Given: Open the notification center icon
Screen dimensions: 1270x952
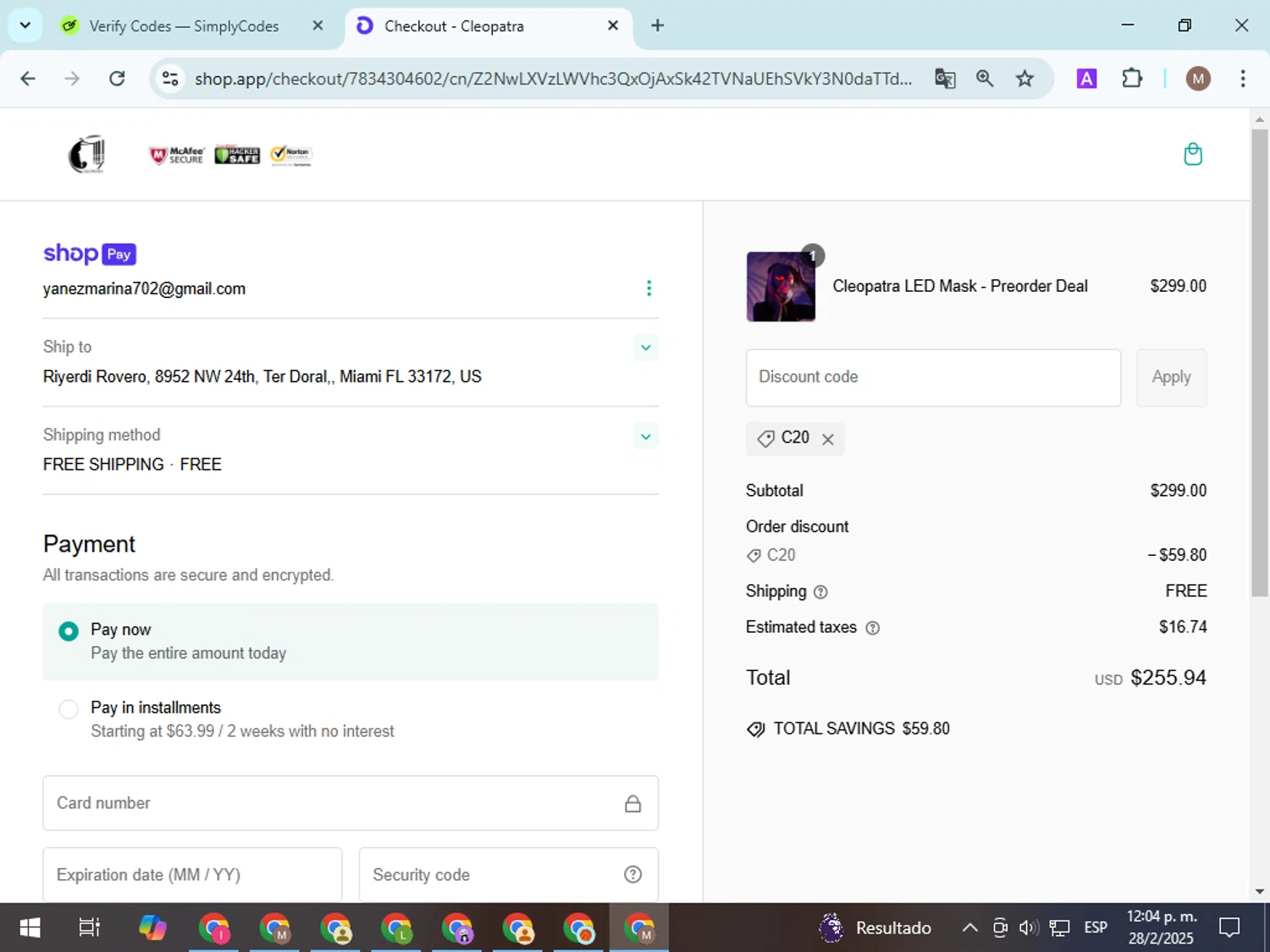Looking at the screenshot, I should tap(1229, 928).
